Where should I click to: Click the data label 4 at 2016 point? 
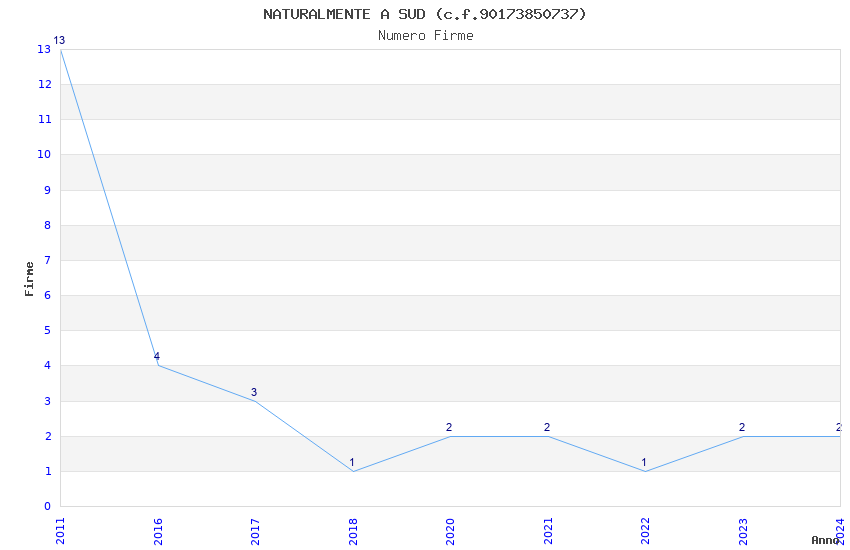tap(157, 356)
